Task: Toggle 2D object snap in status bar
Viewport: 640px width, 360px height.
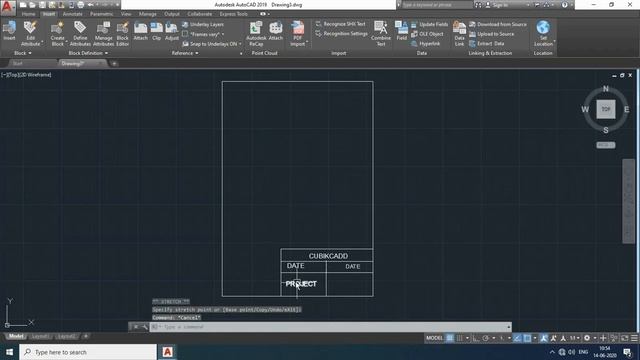Action: tap(527, 338)
